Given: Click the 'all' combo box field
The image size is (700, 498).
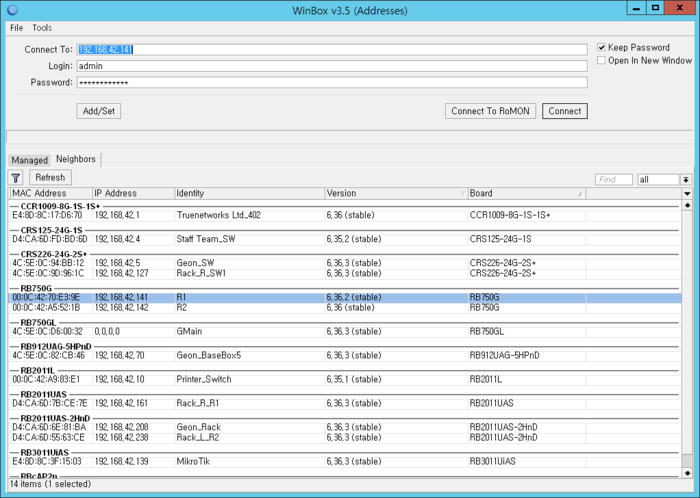Looking at the screenshot, I should [x=658, y=179].
